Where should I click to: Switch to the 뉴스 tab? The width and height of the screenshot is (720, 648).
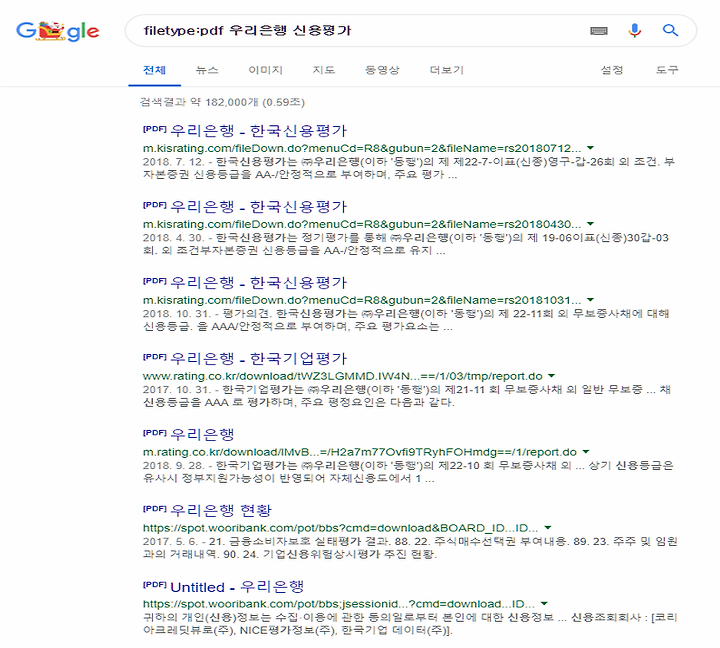tap(207, 70)
